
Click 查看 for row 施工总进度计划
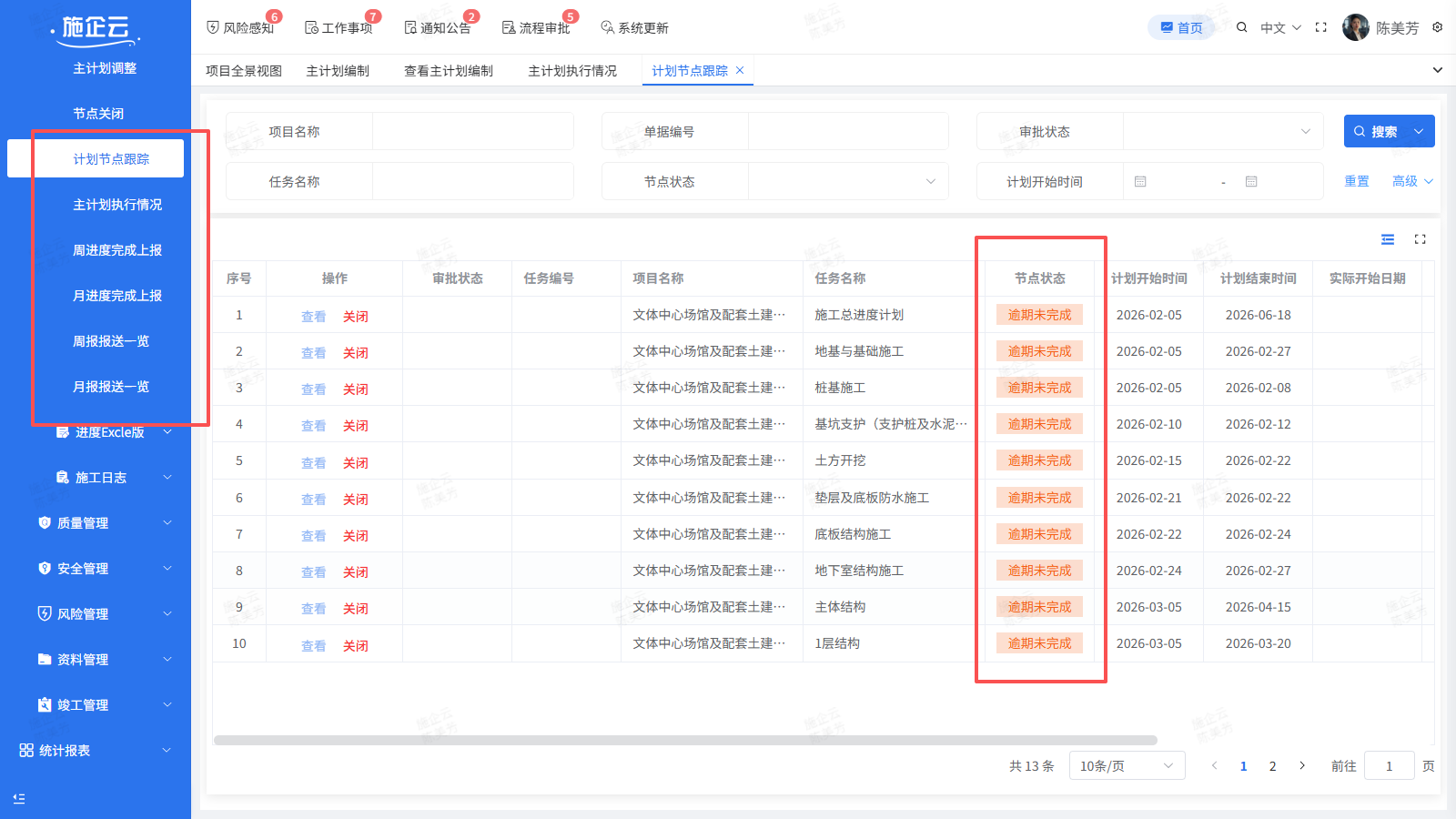[x=314, y=316]
